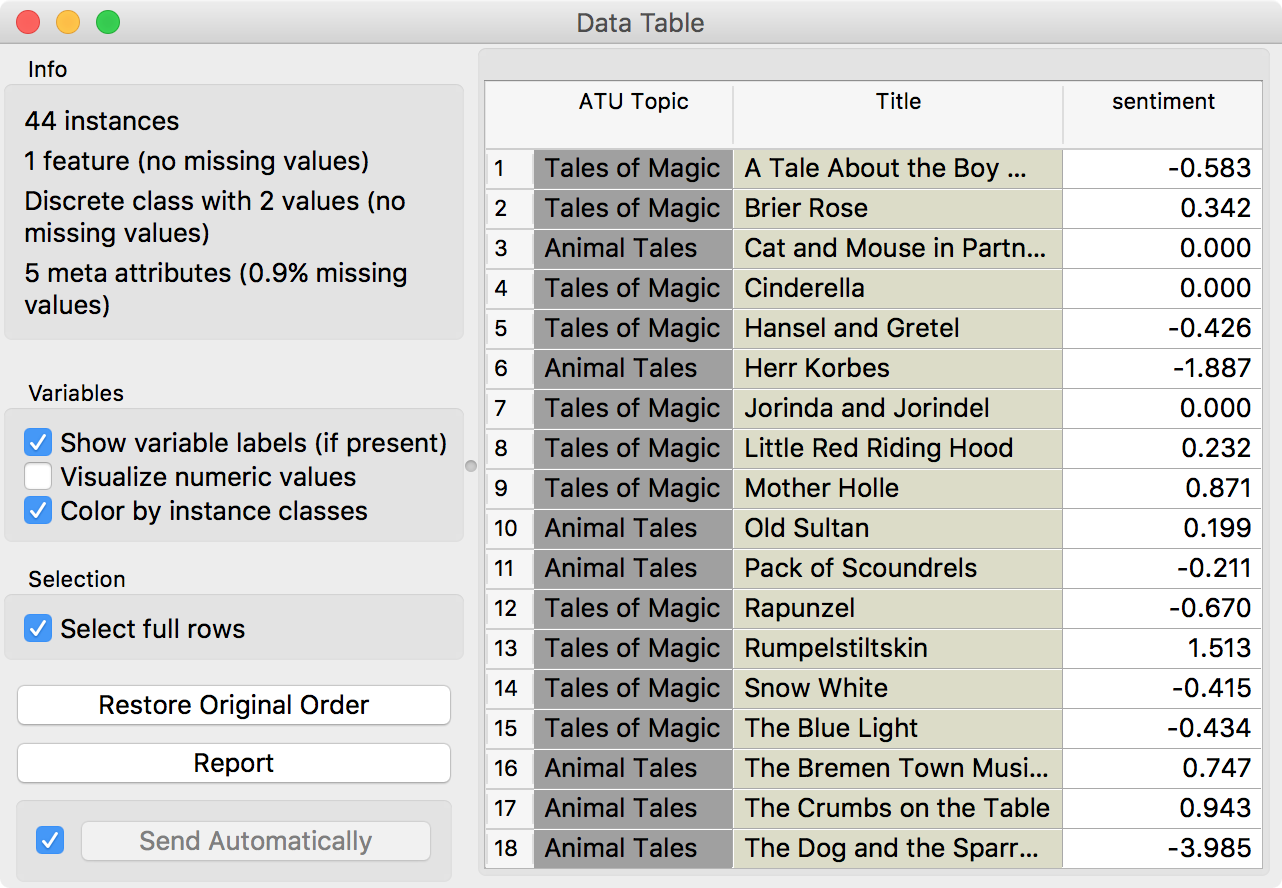The image size is (1282, 888).
Task: Select the Rumpelstiltskin row title
Action: click(897, 648)
